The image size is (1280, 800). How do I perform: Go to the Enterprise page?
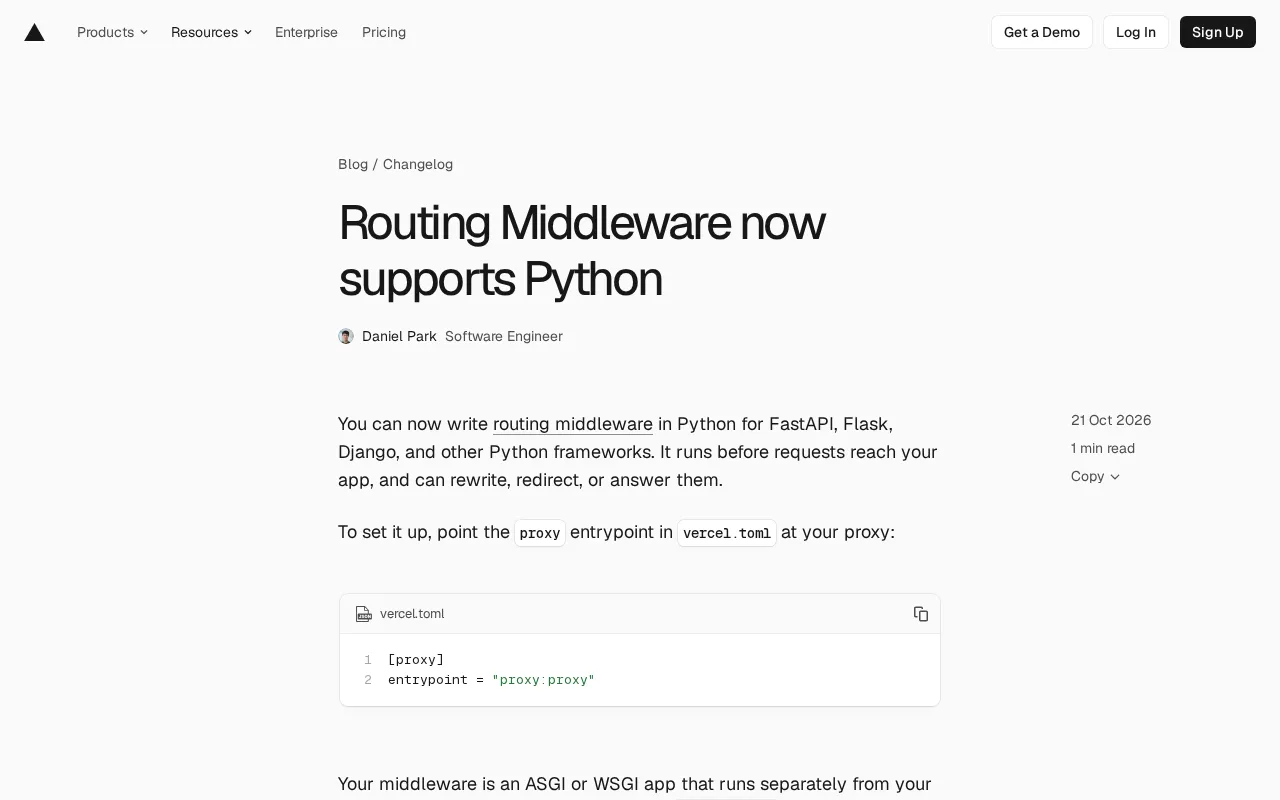coord(306,32)
